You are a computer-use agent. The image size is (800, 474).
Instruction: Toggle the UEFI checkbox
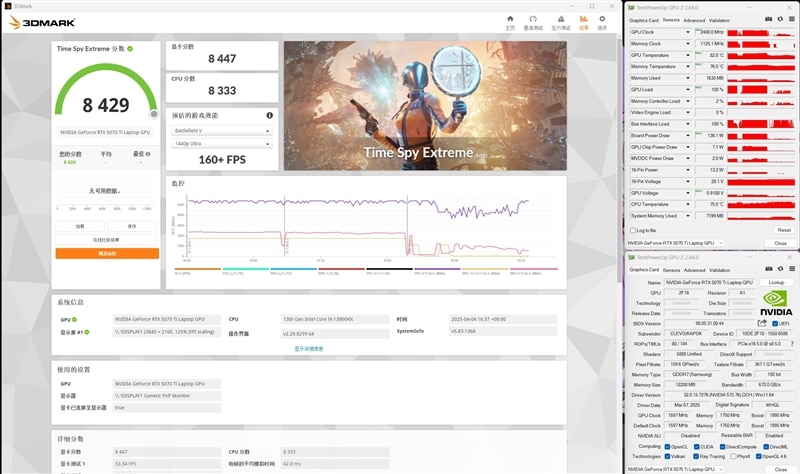coord(773,324)
